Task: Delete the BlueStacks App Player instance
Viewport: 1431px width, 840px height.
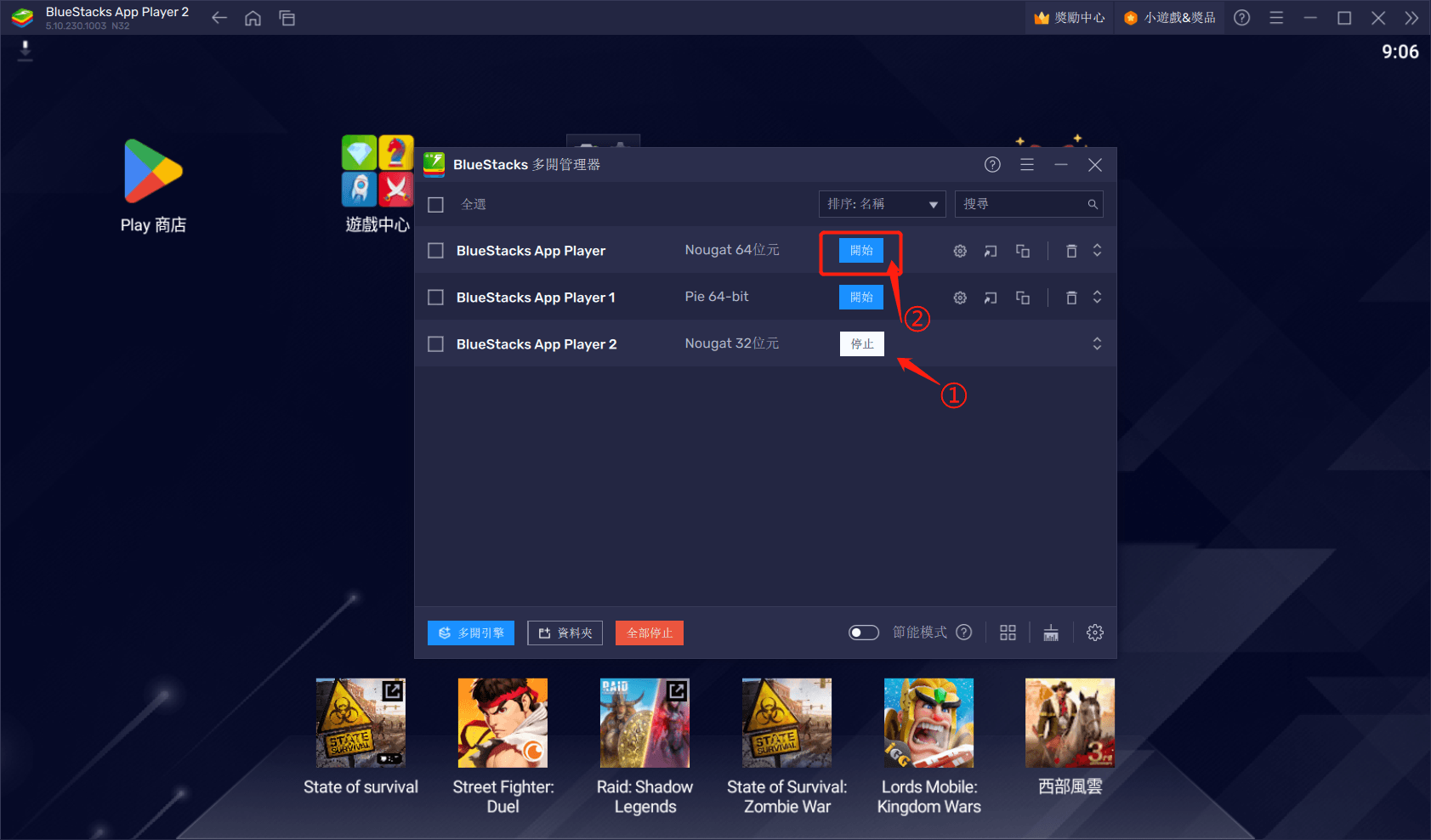Action: click(1071, 251)
